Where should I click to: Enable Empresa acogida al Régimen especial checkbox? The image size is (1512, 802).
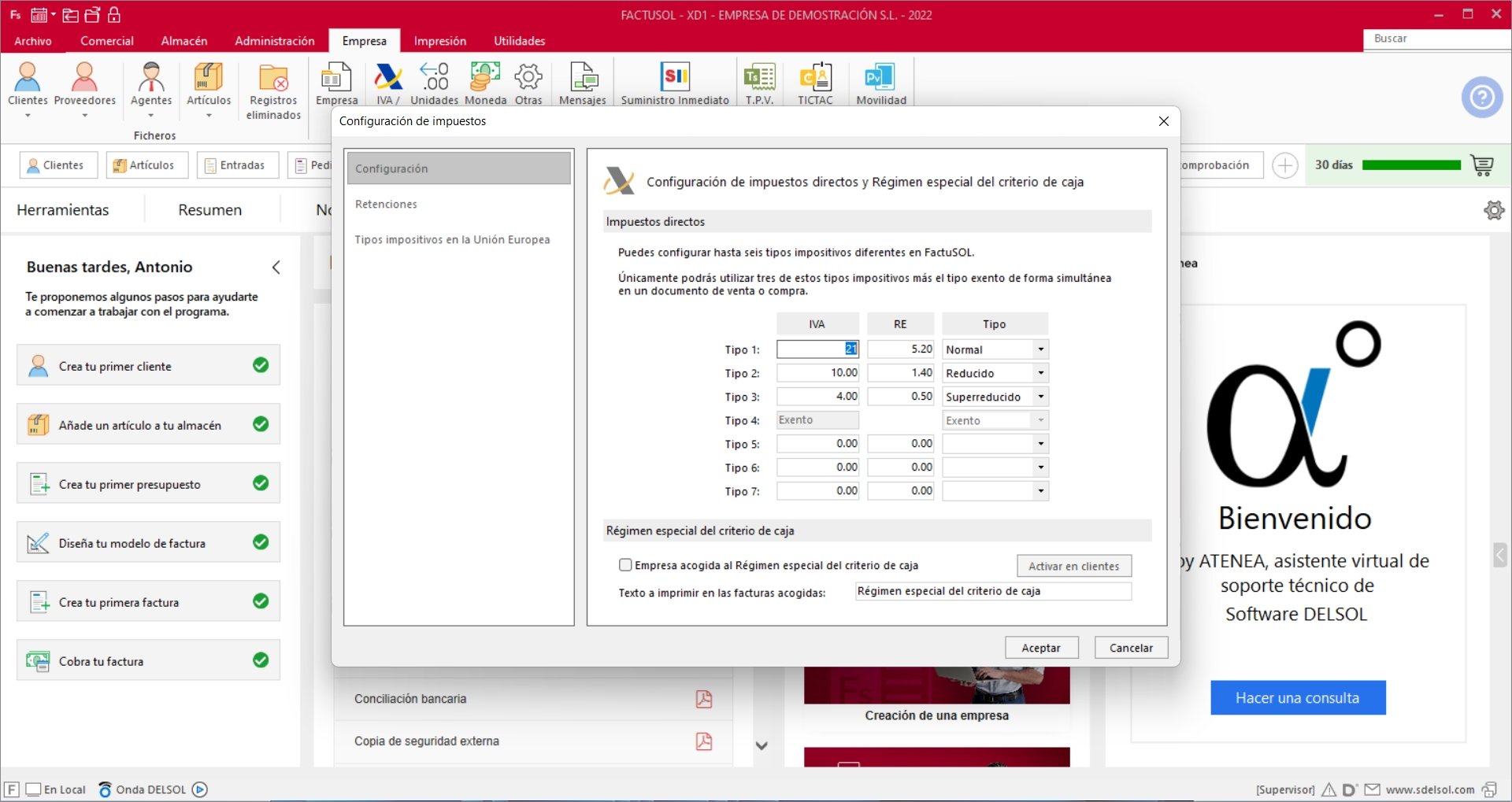click(625, 565)
